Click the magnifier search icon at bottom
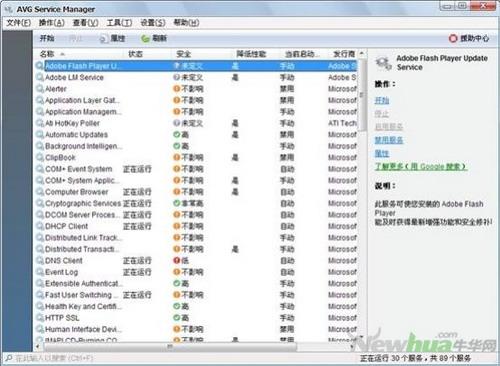This screenshot has height=366, width=500. (x=8, y=358)
